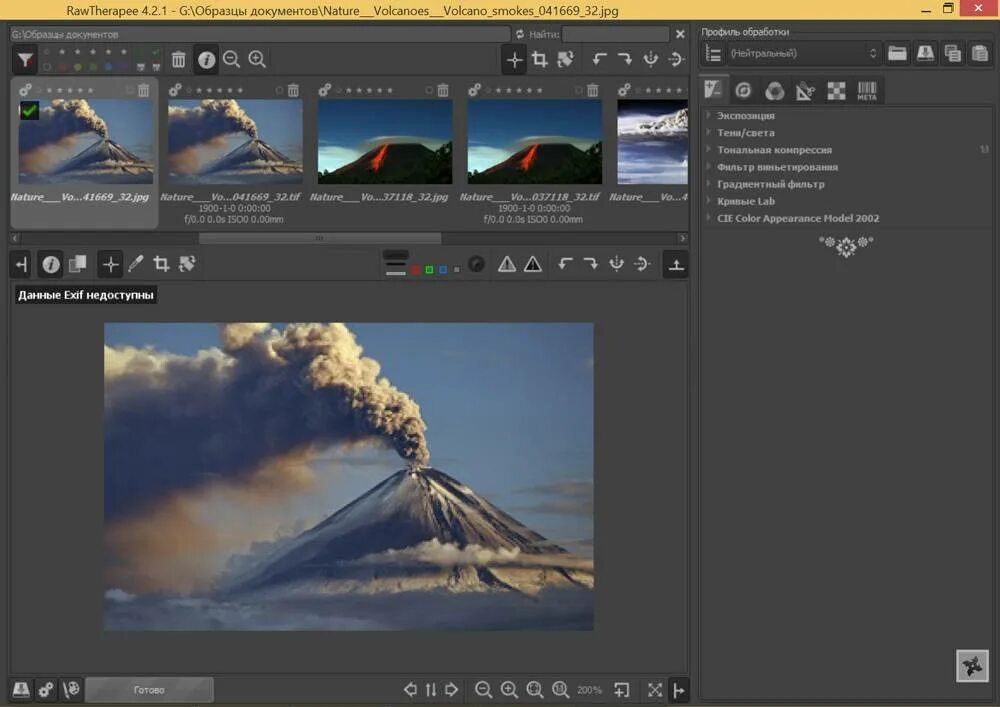Click the trash icon above thumbnails
Screen dimensions: 1000x707
178,59
